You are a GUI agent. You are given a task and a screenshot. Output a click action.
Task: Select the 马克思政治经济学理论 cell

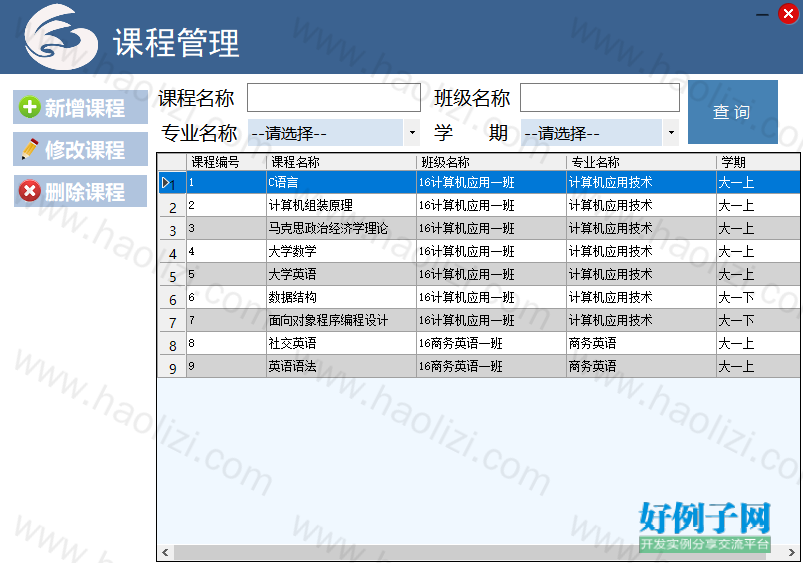click(x=342, y=228)
